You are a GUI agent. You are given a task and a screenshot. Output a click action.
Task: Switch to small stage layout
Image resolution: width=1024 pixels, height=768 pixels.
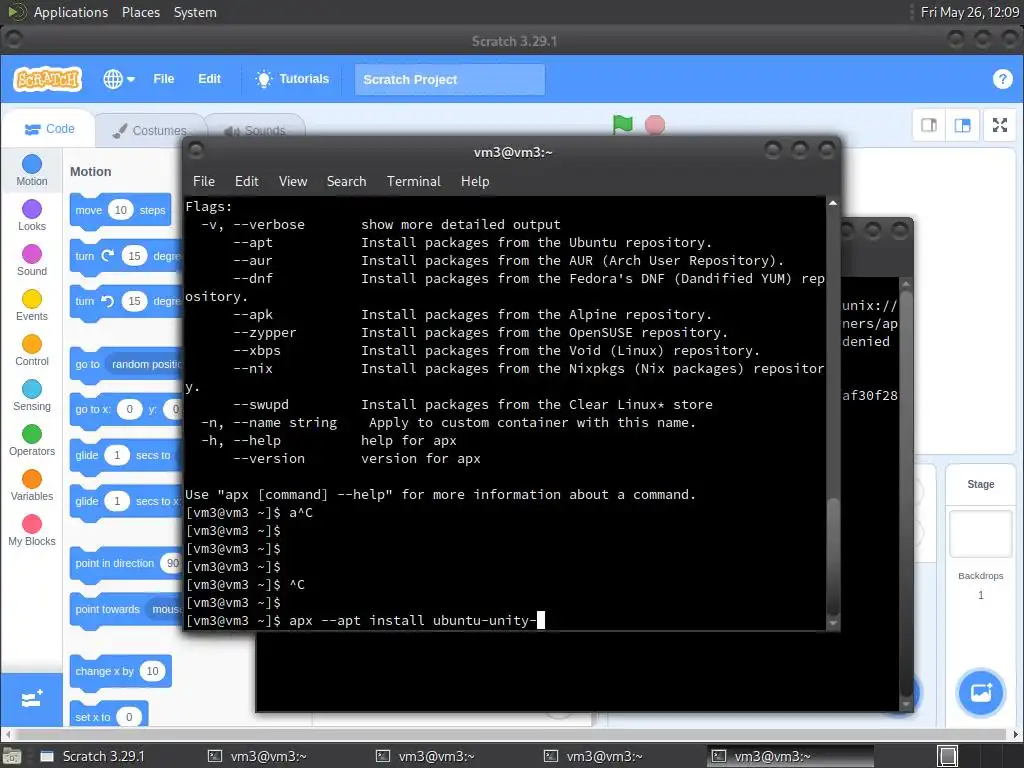(929, 125)
